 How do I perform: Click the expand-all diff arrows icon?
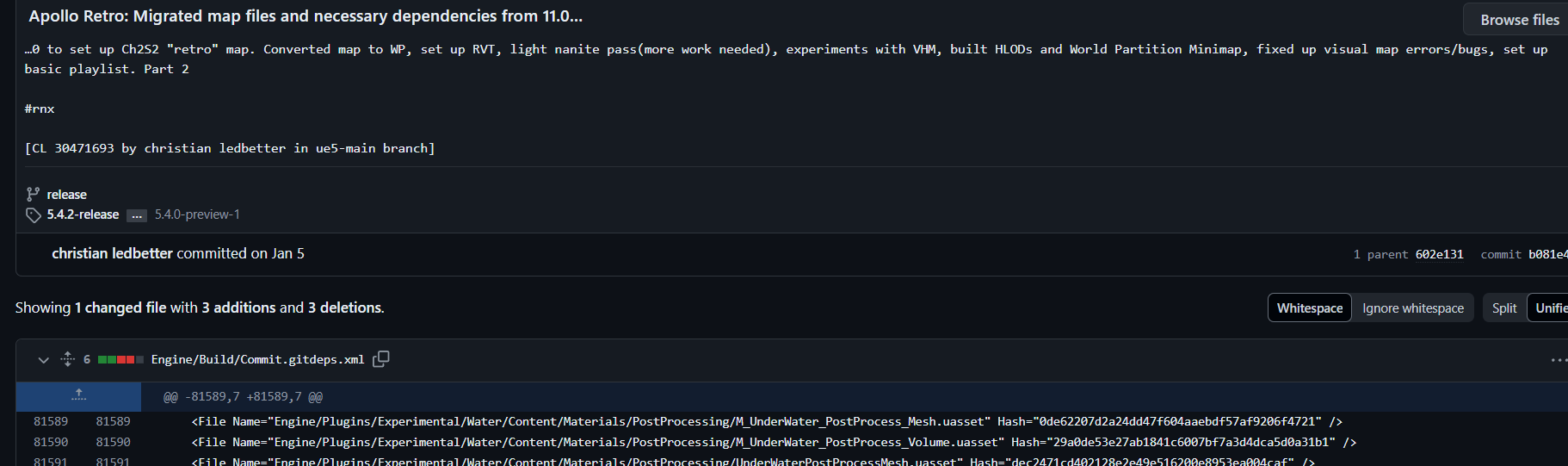point(68,359)
